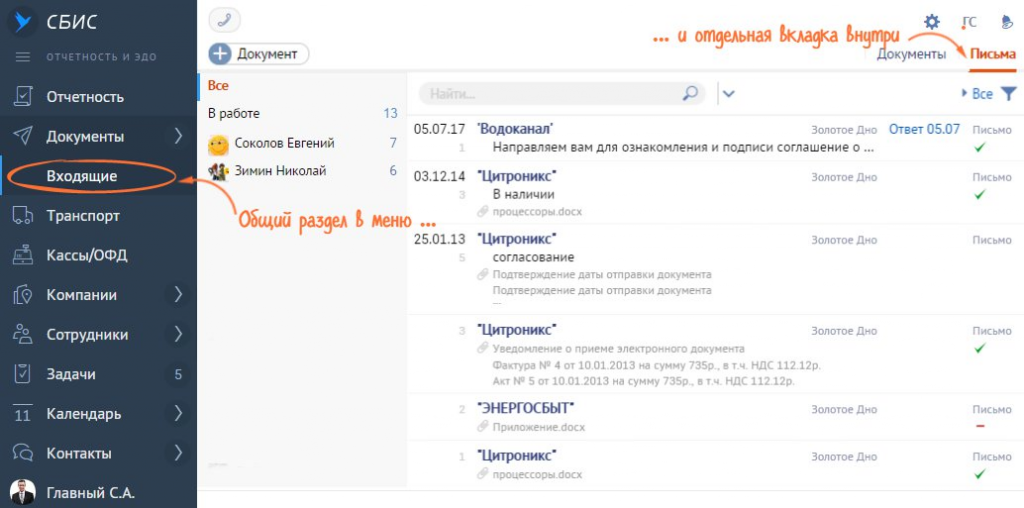Open the 'Водоканал' letter
This screenshot has height=508, width=1024.
515,129
